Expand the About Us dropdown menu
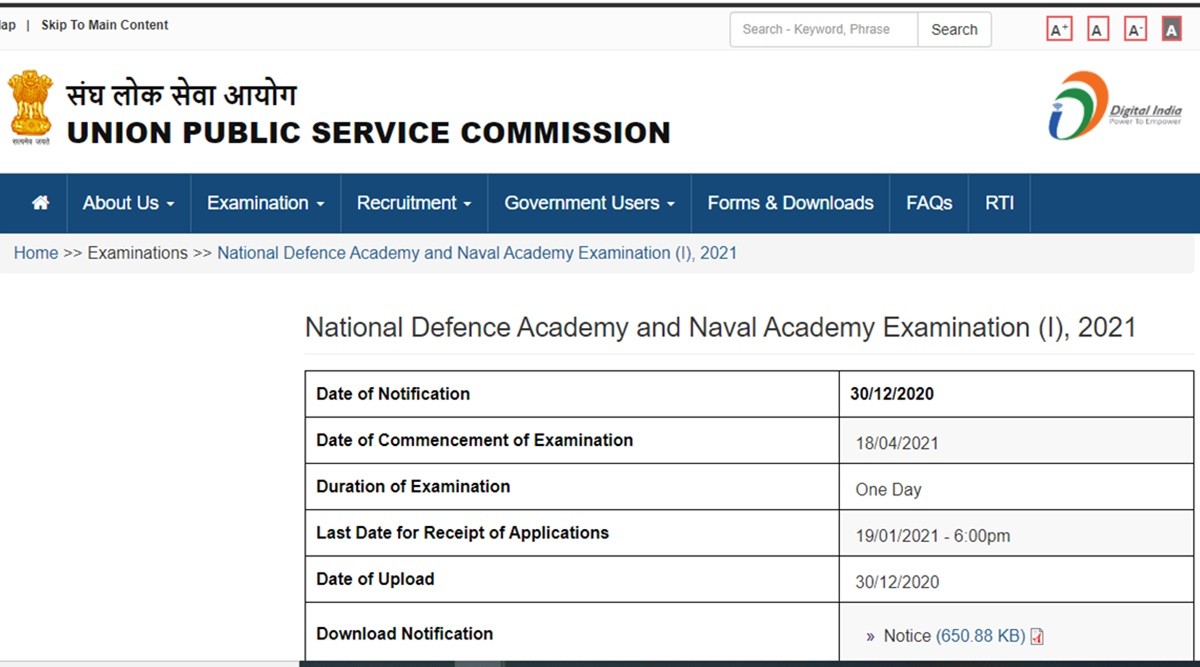The width and height of the screenshot is (1200, 667). pyautogui.click(x=128, y=203)
